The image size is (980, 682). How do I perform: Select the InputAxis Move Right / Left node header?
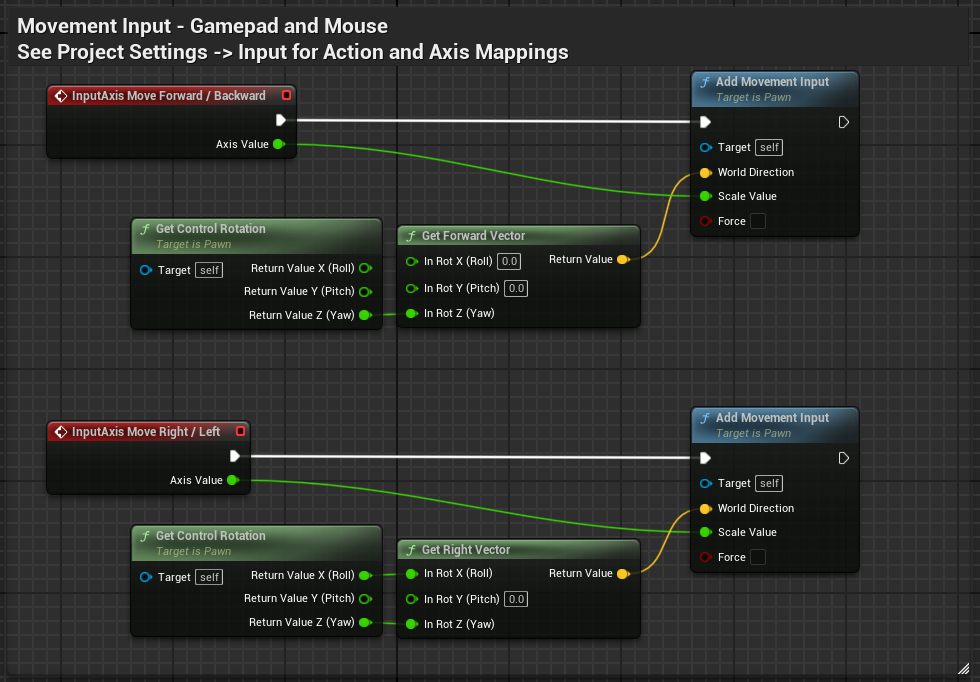[146, 432]
